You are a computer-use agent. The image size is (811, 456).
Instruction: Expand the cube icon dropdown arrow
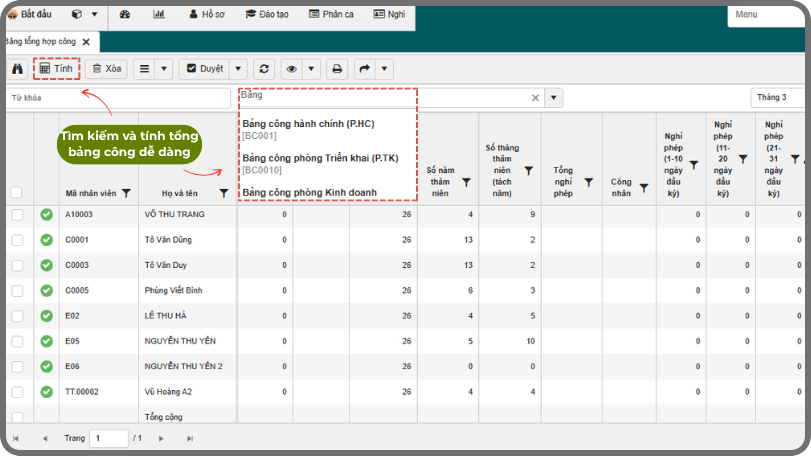point(94,14)
